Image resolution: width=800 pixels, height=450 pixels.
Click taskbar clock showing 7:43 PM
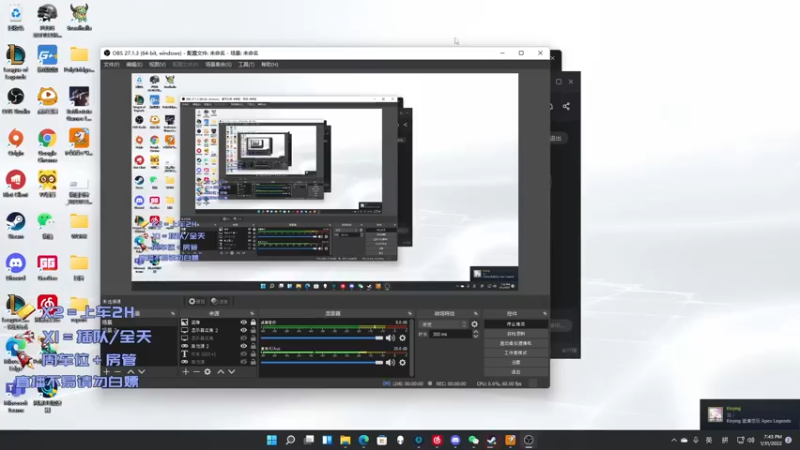click(x=772, y=440)
